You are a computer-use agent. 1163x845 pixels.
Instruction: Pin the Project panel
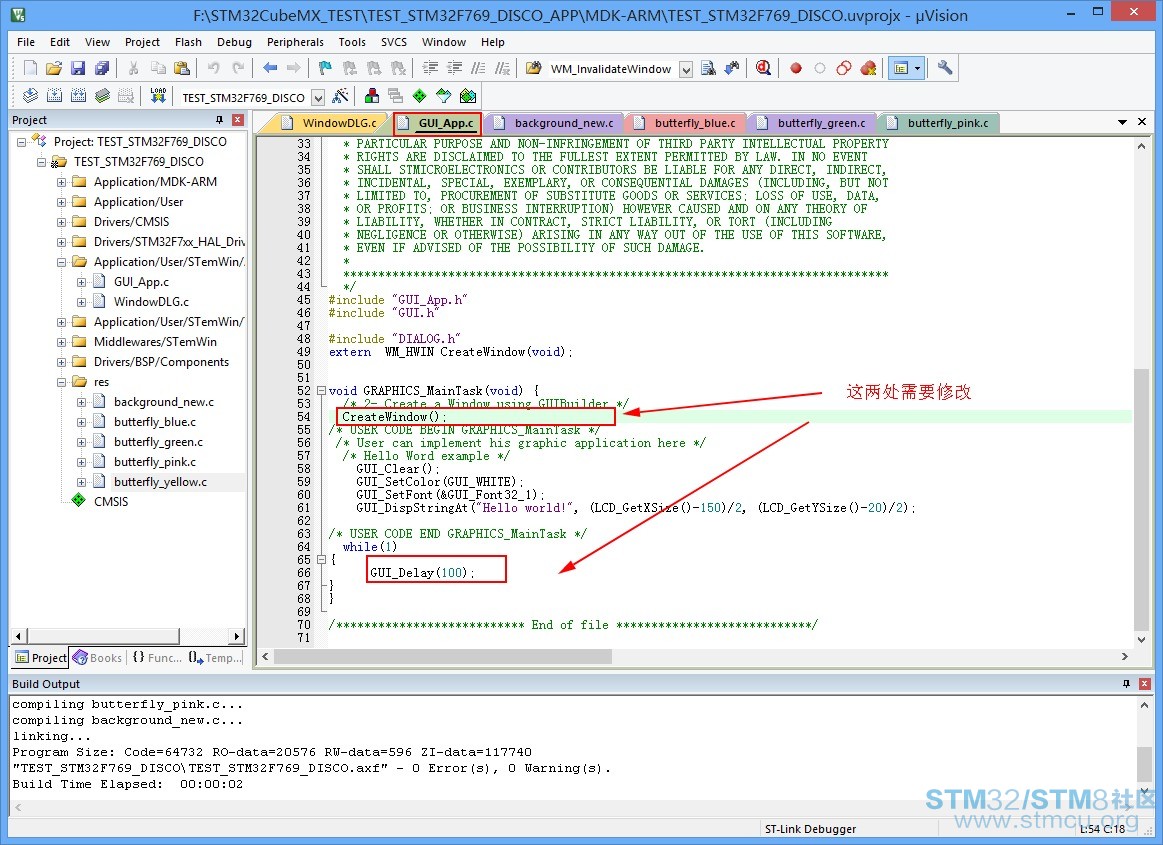tap(220, 120)
